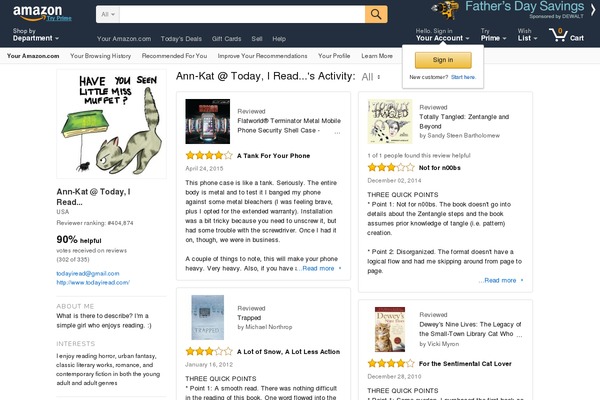Click the orange search magnifier button

point(376,14)
